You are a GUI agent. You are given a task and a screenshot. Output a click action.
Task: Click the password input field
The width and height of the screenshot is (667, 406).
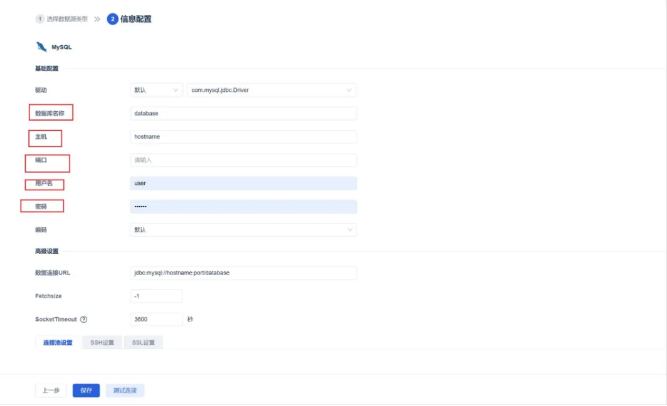243,206
